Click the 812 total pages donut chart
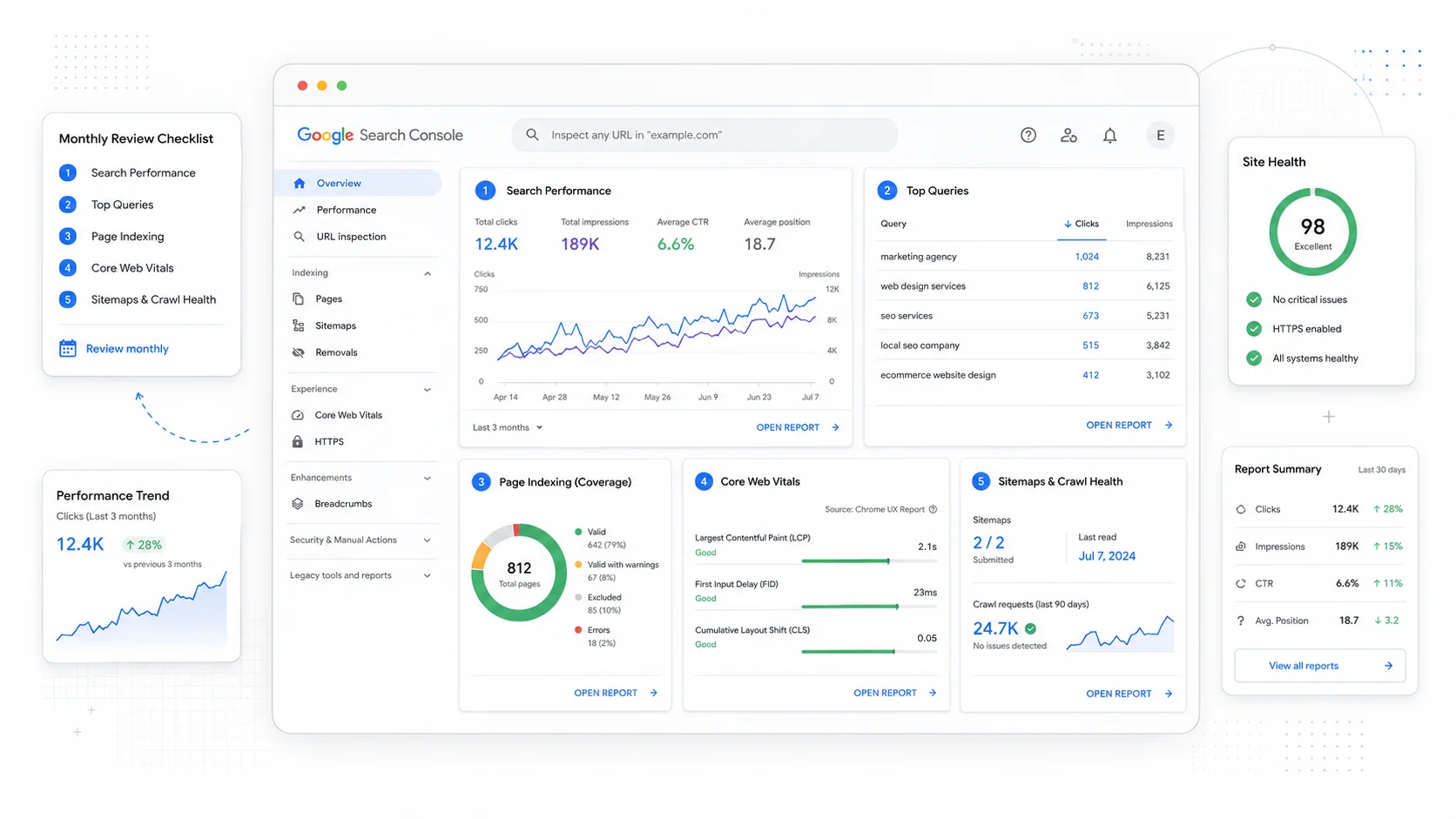Image resolution: width=1456 pixels, height=819 pixels. pos(519,573)
